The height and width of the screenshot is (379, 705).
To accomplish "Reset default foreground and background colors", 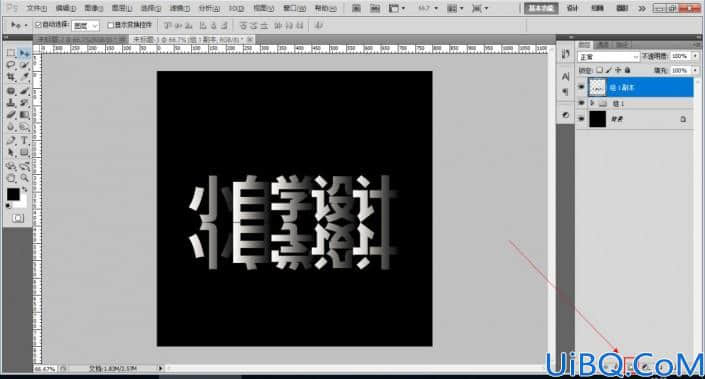I will click(x=9, y=206).
